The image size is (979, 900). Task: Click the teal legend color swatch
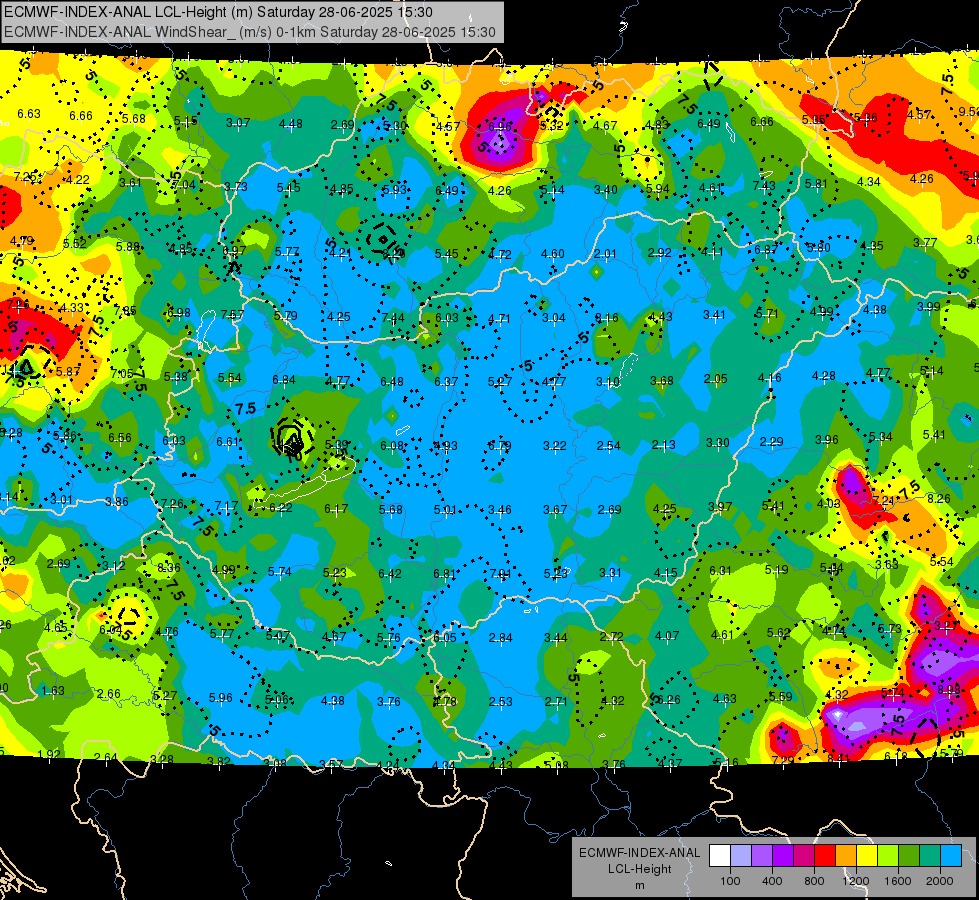(930, 856)
